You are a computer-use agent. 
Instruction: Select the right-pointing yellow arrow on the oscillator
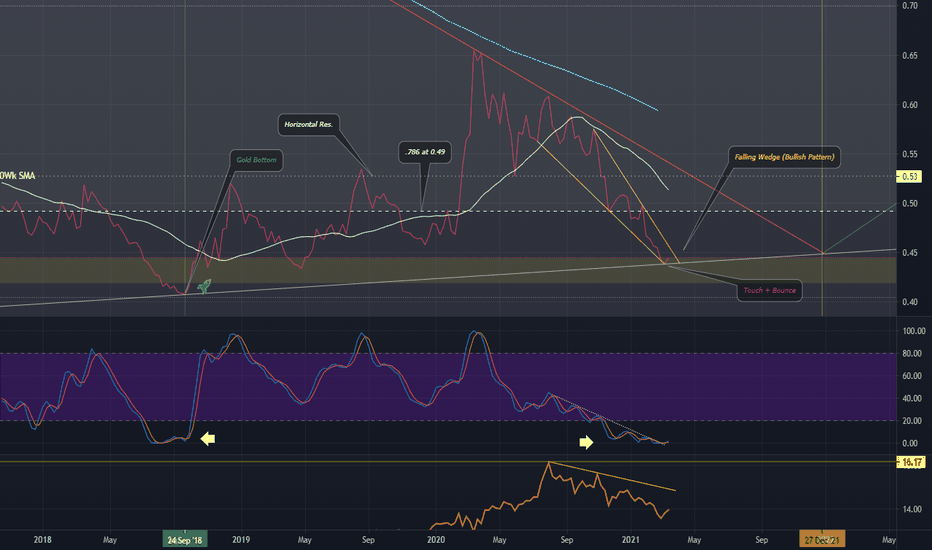(586, 442)
